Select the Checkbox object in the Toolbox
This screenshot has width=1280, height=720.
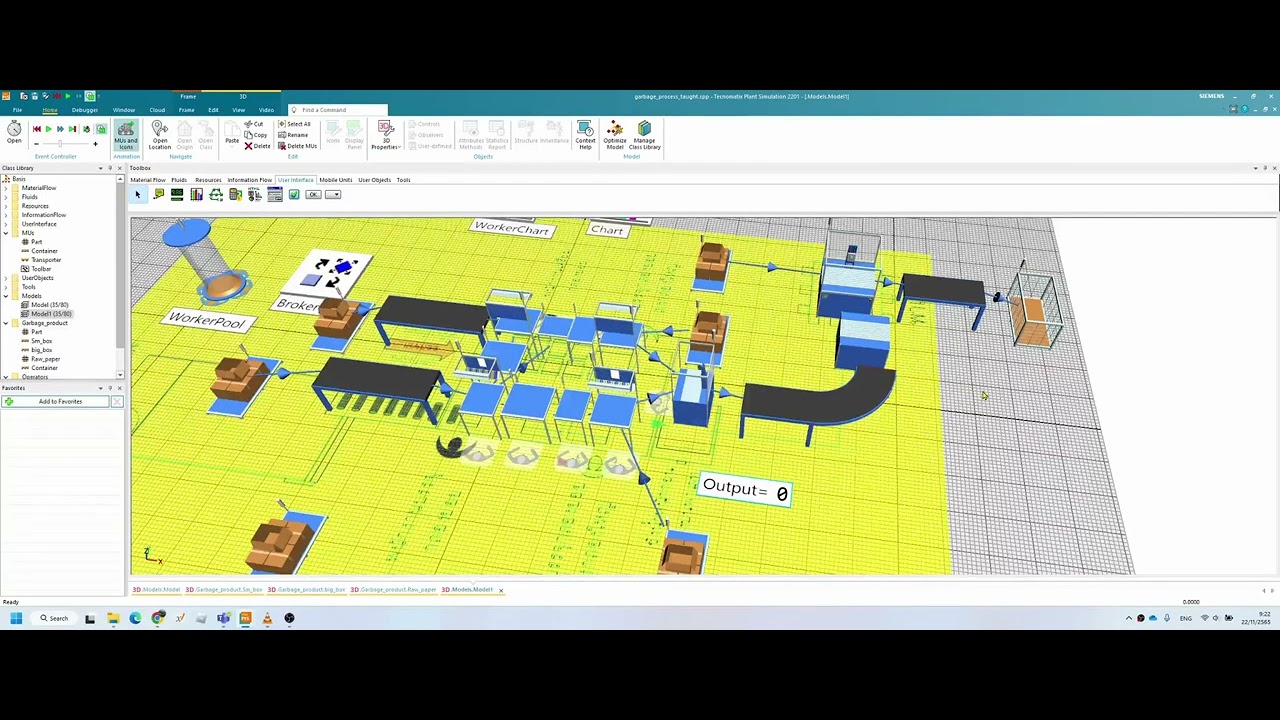294,195
